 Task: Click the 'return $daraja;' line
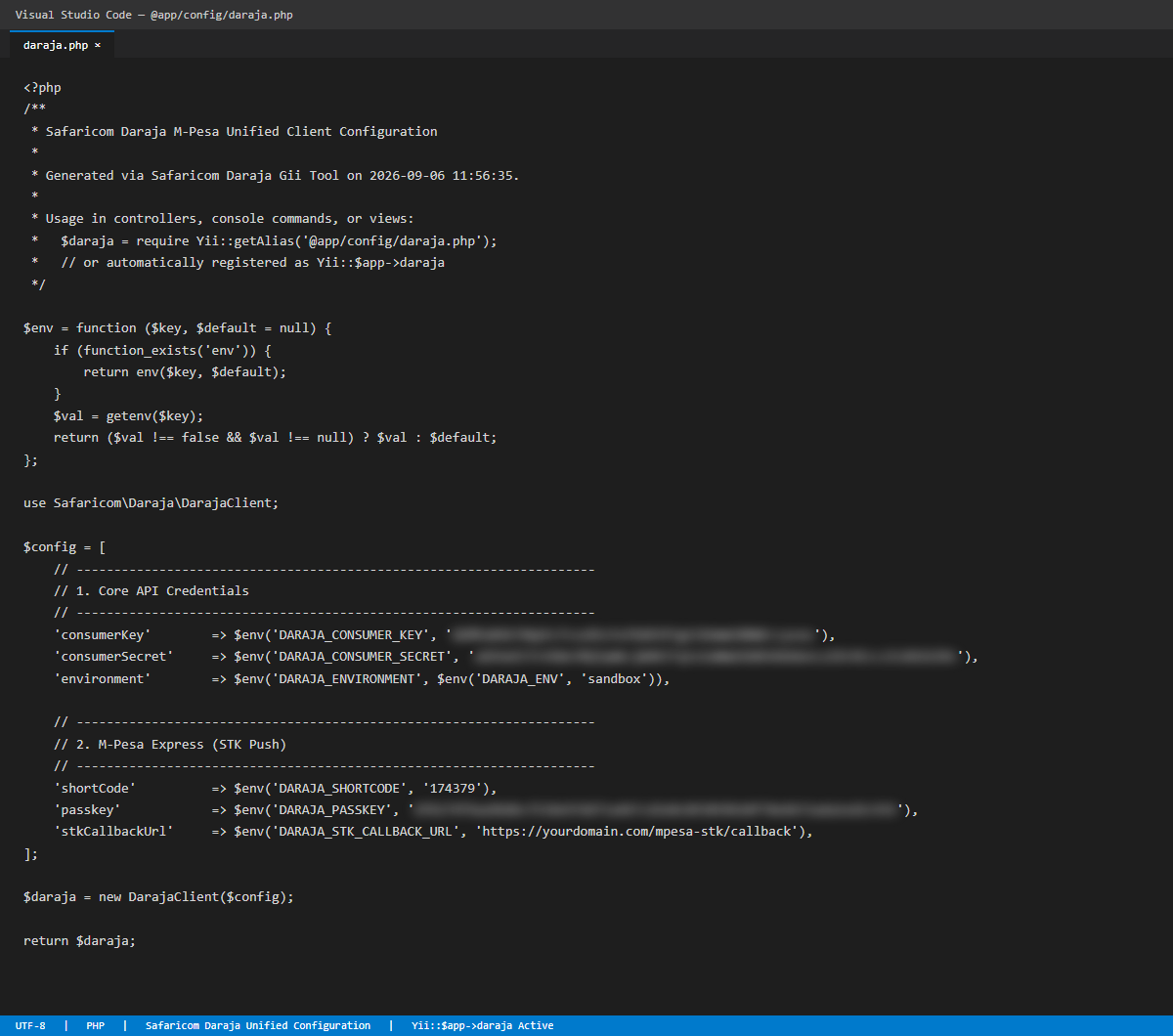click(80, 940)
